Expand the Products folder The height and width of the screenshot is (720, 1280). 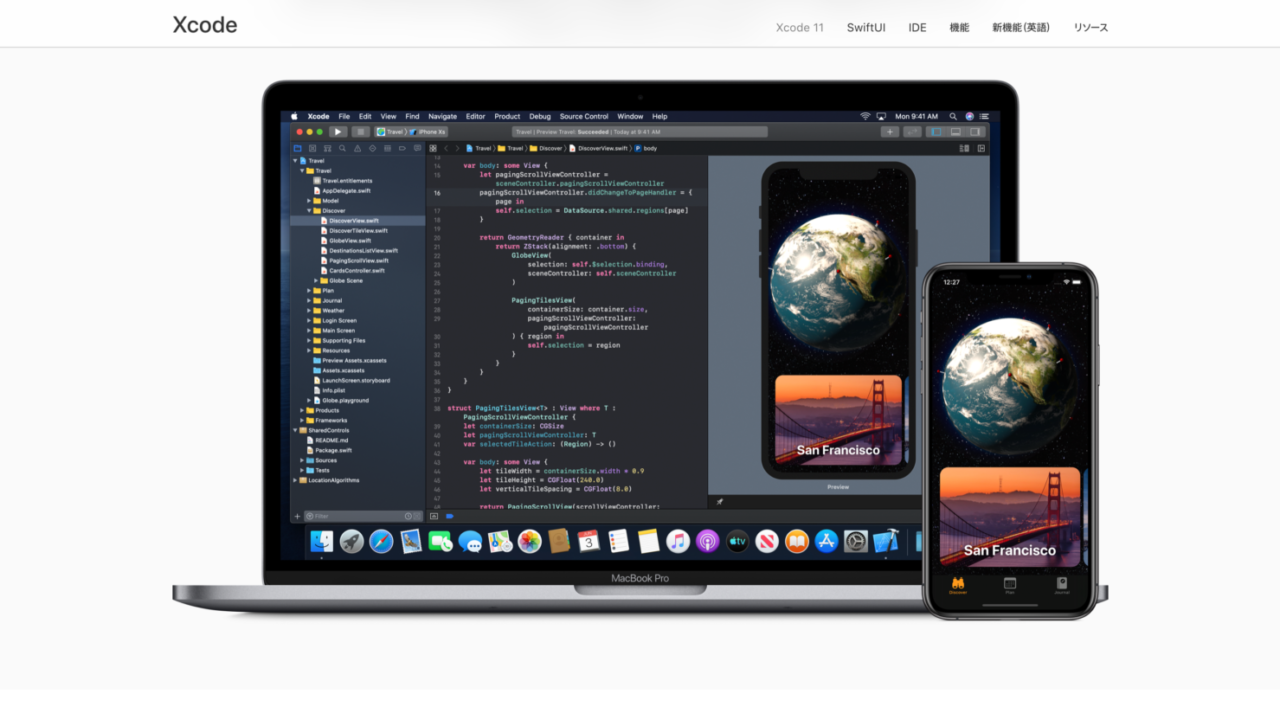click(x=303, y=410)
